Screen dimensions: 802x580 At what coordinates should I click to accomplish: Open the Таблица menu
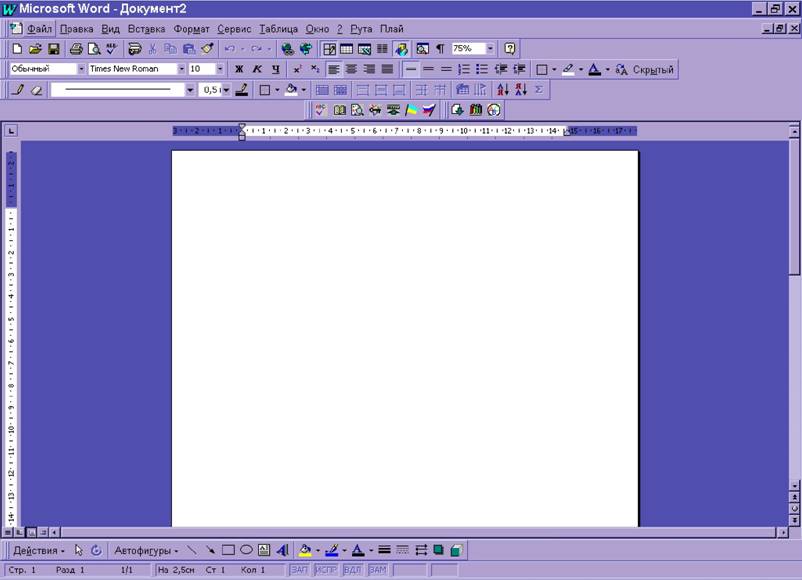pyautogui.click(x=278, y=29)
